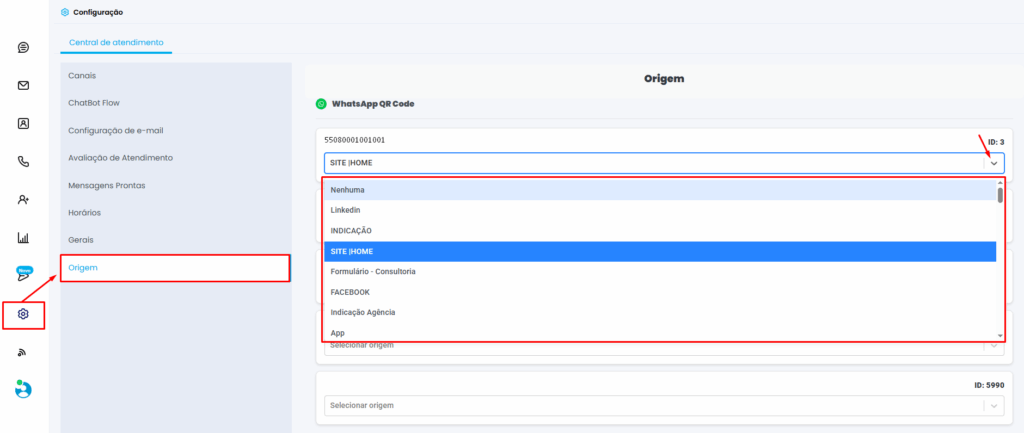Click the send icon with New badge
Viewport: 1024px width, 433px height.
point(23,275)
